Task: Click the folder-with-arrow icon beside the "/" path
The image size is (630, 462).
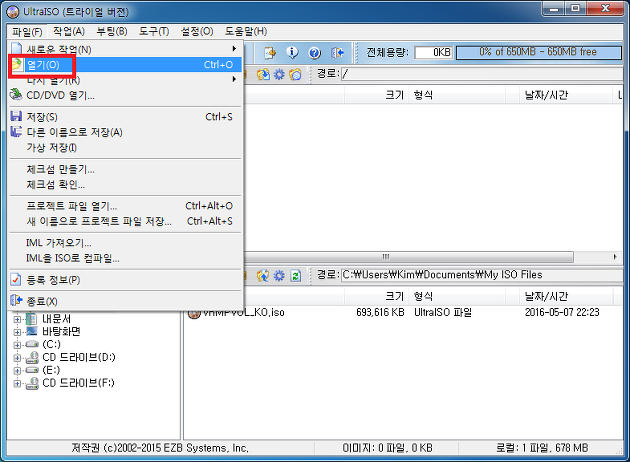Action: [263, 74]
